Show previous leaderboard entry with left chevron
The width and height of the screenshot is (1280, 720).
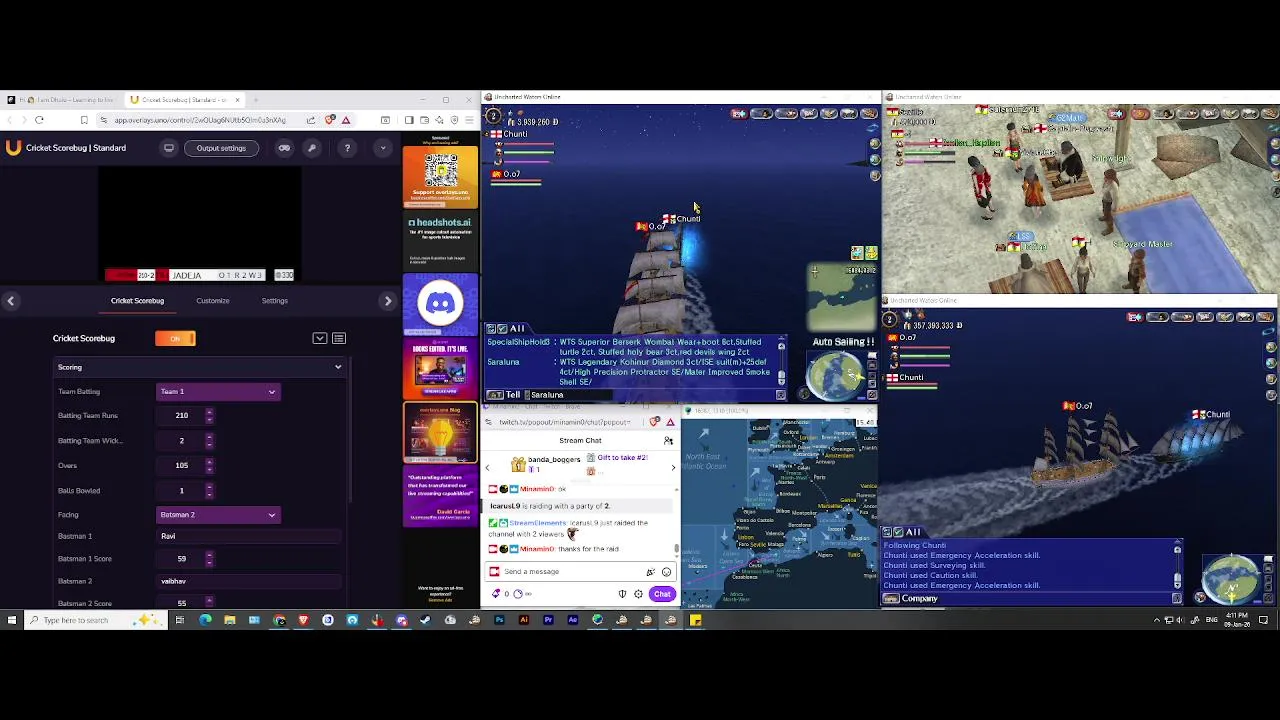coord(488,468)
